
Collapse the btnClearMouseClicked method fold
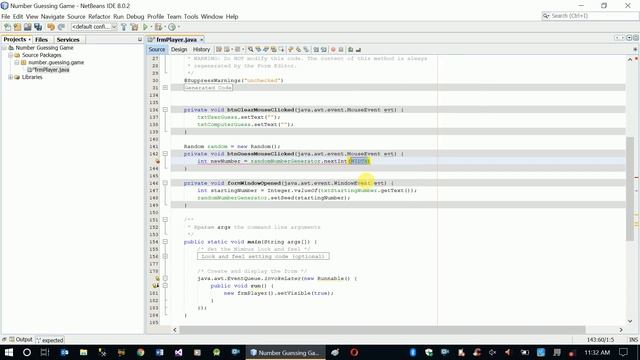(x=165, y=110)
